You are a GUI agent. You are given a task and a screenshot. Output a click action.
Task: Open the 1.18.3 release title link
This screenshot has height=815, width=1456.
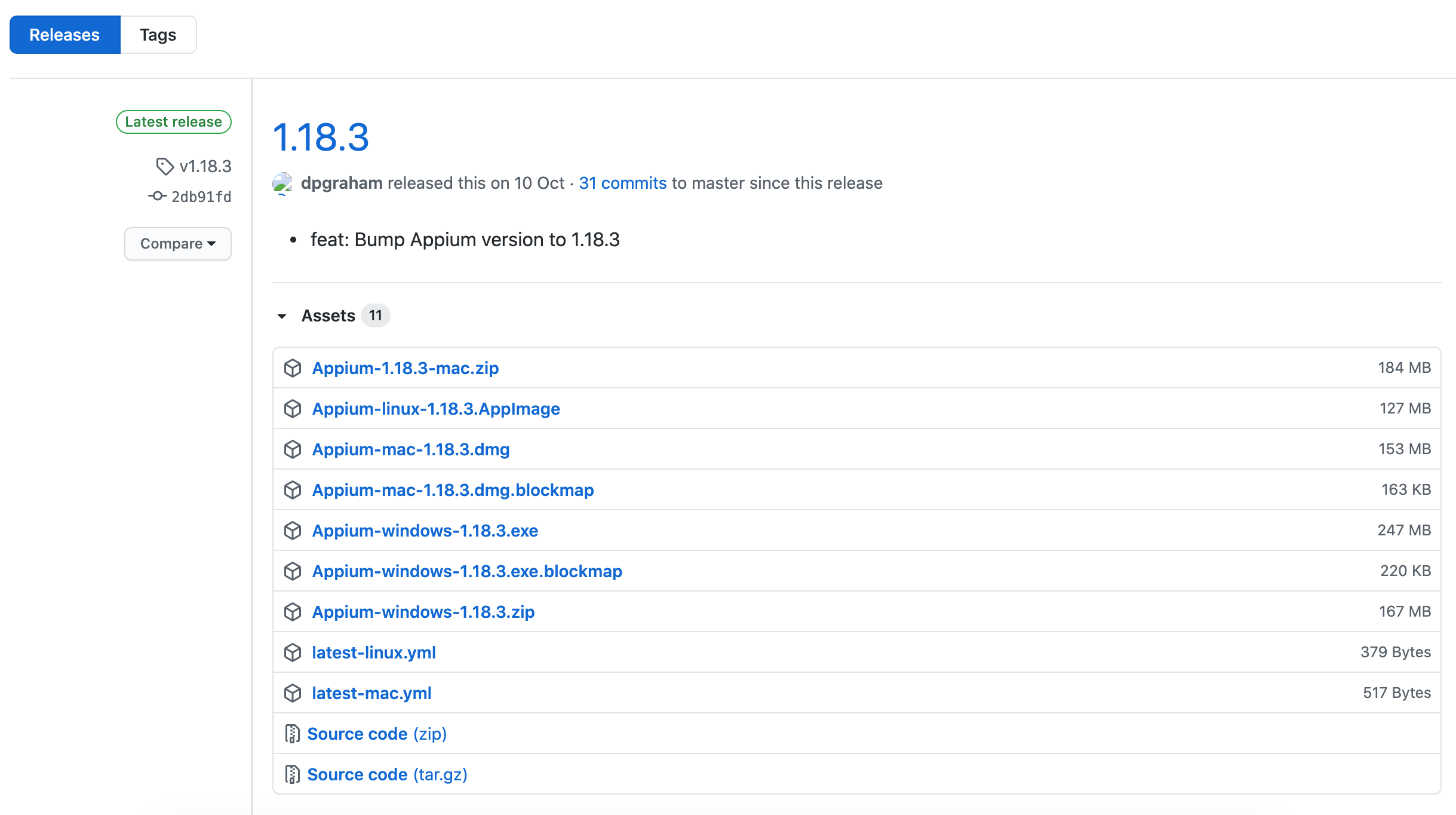321,137
